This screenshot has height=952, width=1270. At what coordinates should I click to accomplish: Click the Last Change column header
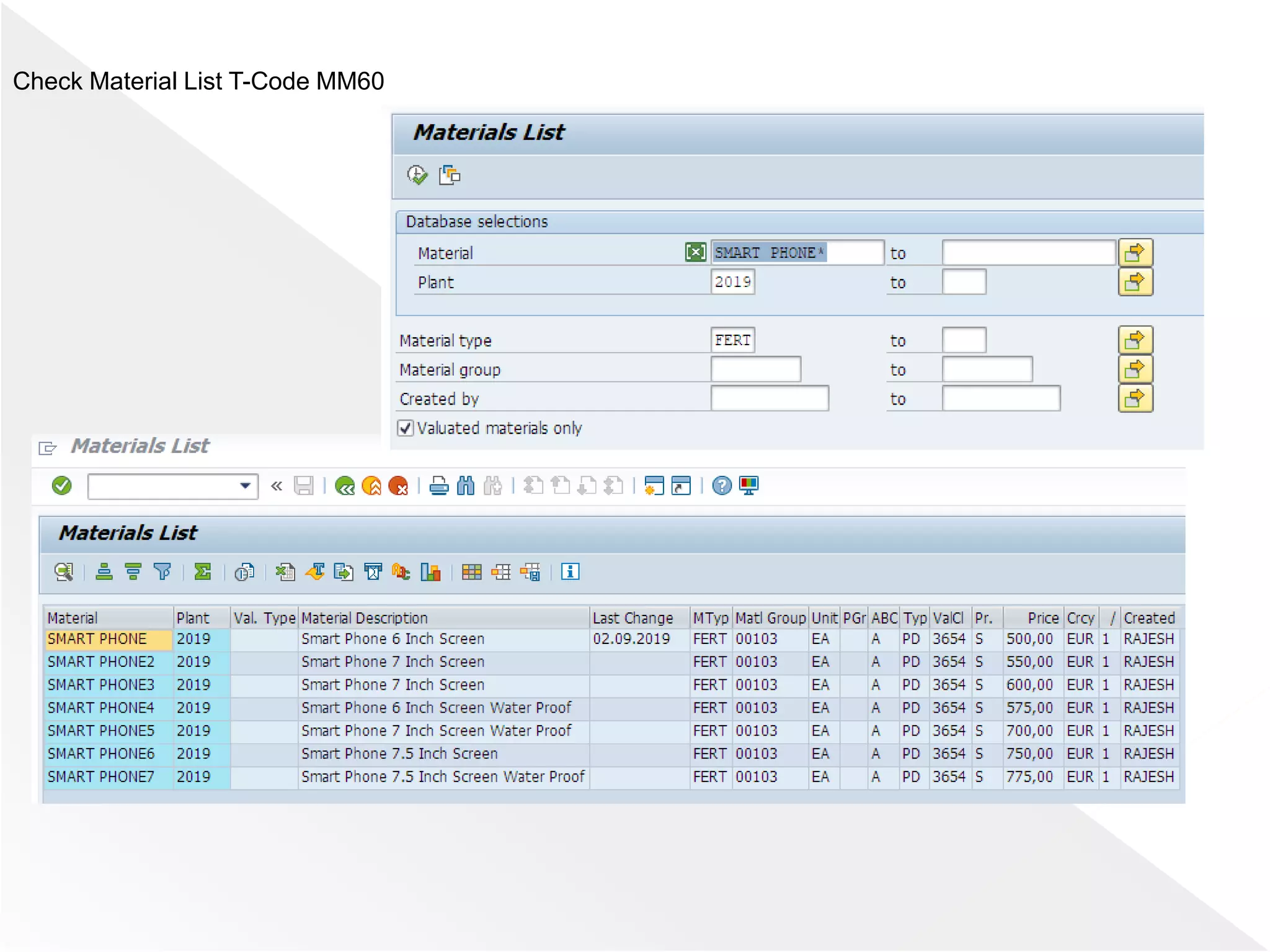(639, 618)
